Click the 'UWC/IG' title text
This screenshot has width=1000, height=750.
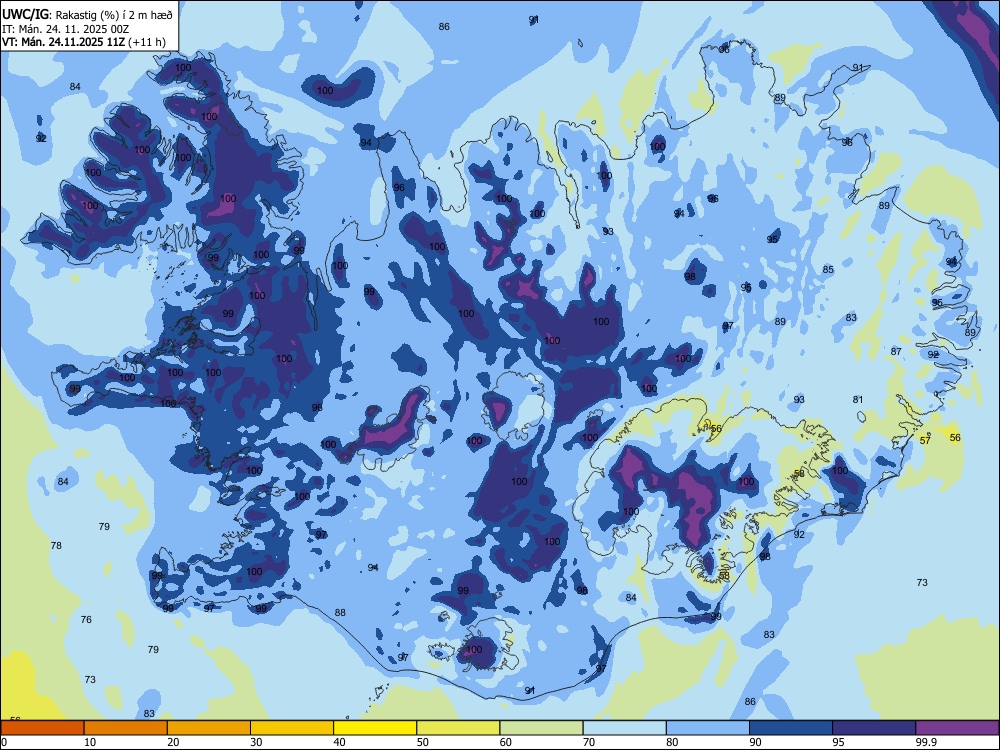coord(24,15)
